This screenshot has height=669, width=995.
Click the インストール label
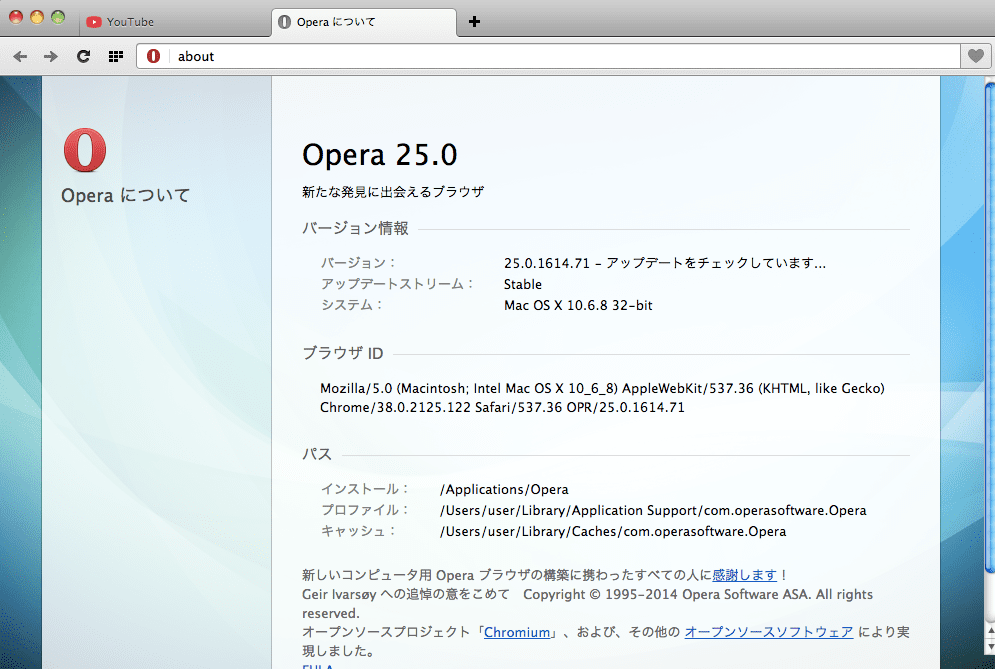pos(365,489)
